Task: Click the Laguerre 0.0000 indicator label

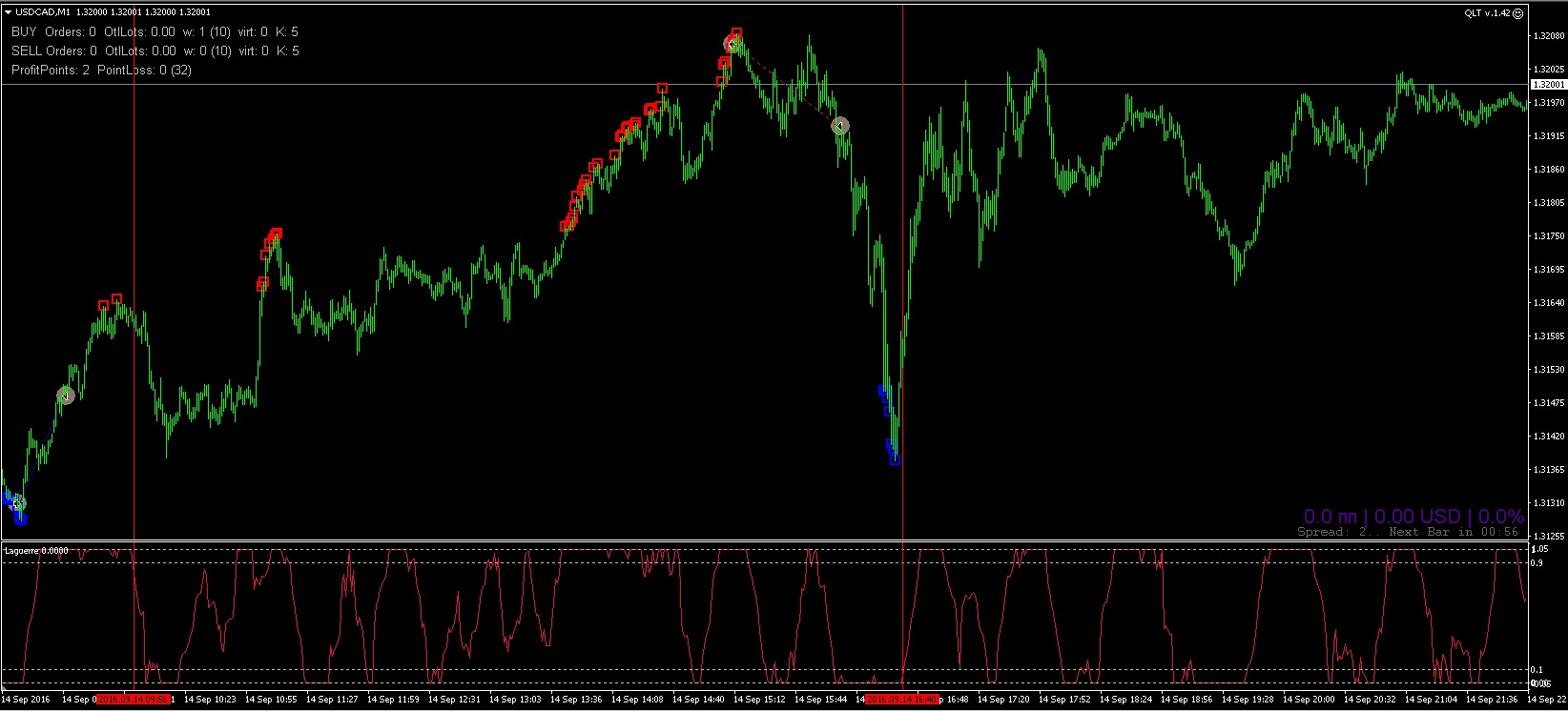Action: point(36,551)
